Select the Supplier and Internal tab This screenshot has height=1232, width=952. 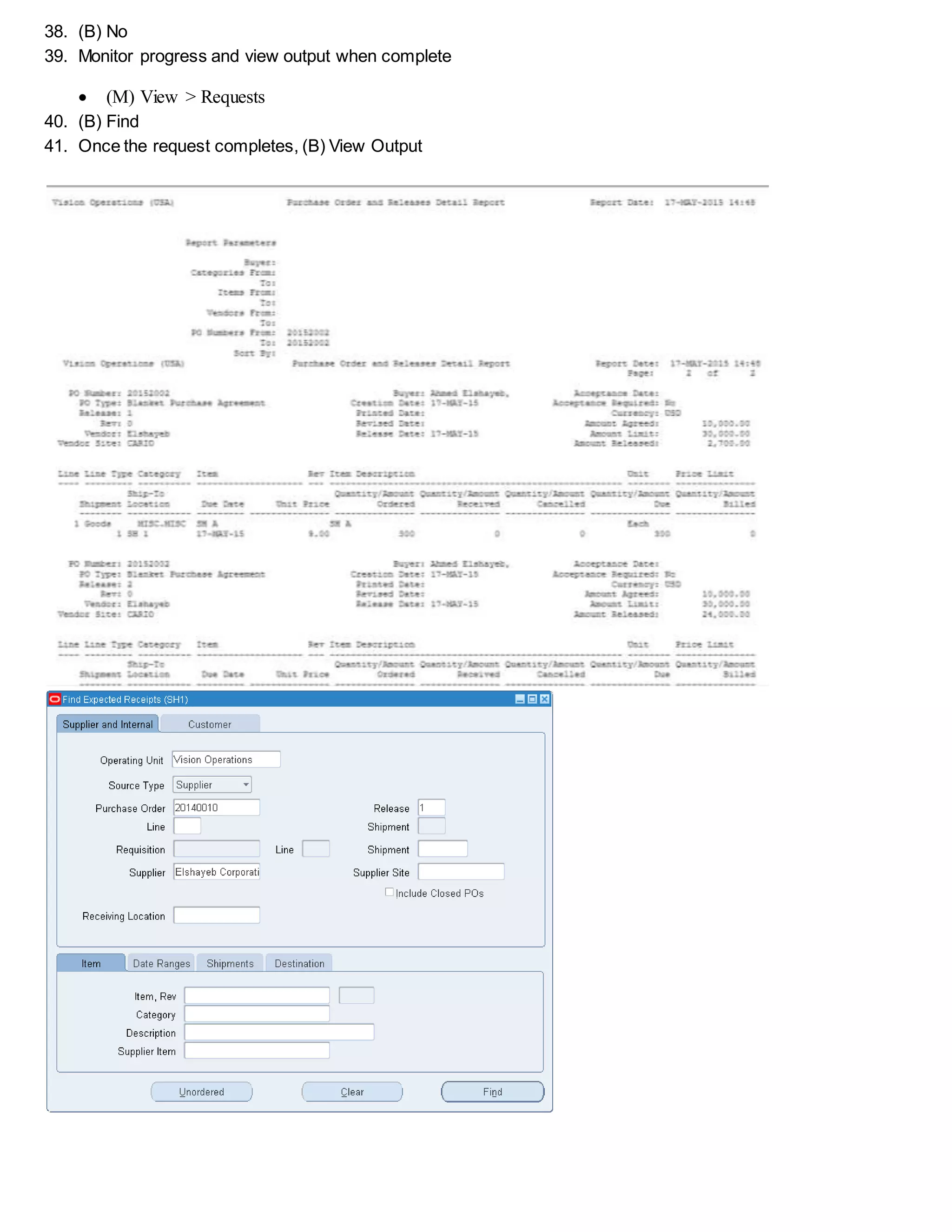click(x=108, y=724)
